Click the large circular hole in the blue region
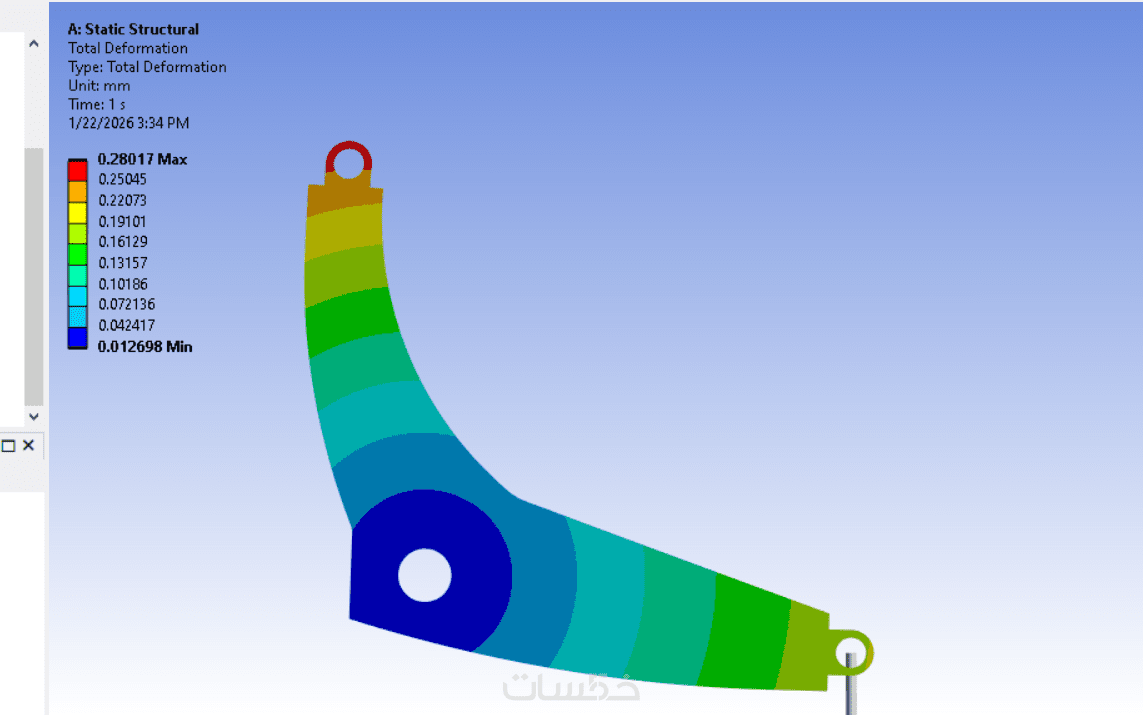The height and width of the screenshot is (715, 1143). (x=425, y=575)
